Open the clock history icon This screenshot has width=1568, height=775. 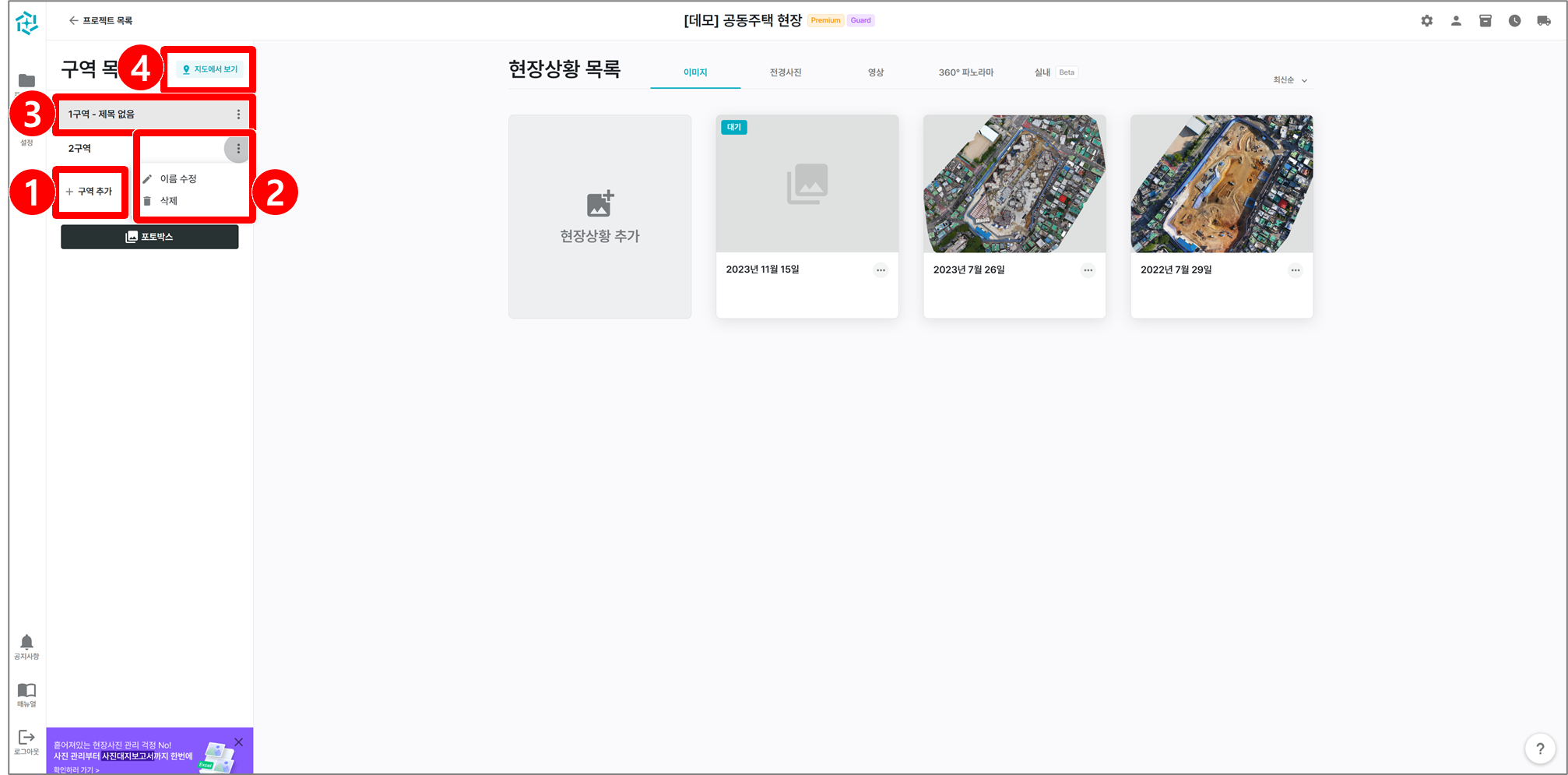[1514, 21]
